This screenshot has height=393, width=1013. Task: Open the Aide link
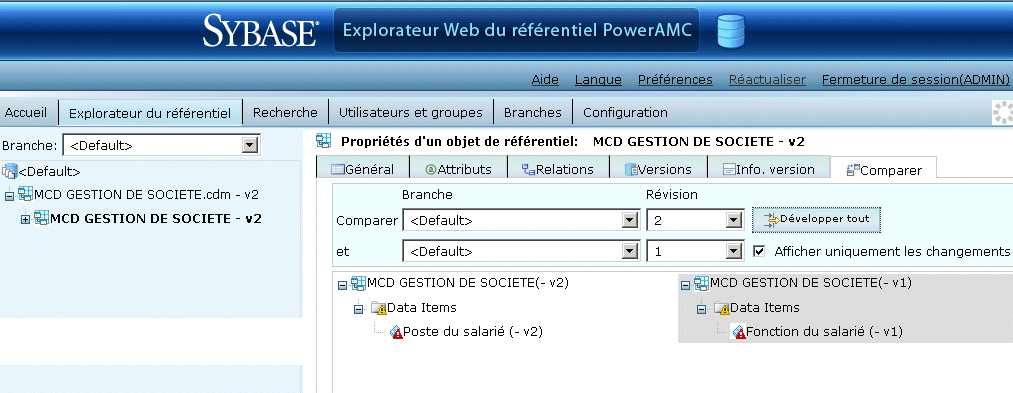545,80
